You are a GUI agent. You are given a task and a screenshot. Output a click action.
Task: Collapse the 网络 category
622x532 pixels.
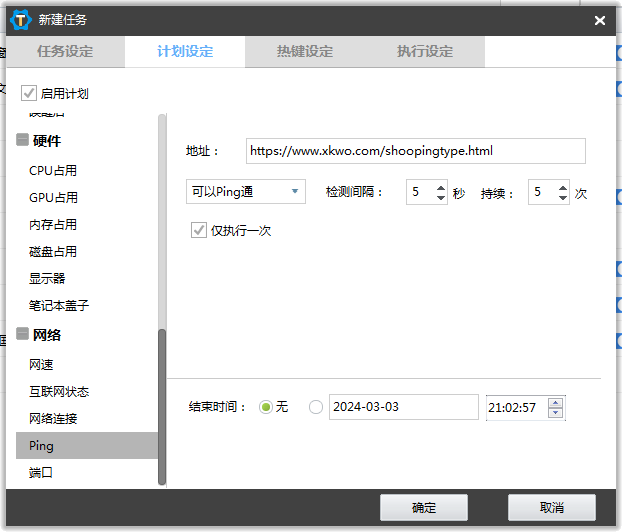click(x=22, y=334)
